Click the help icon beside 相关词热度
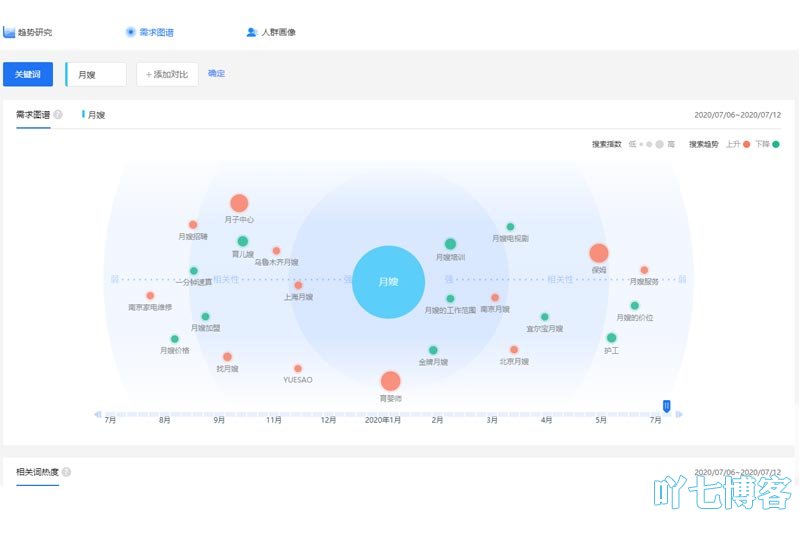This screenshot has width=800, height=533. coord(66,472)
